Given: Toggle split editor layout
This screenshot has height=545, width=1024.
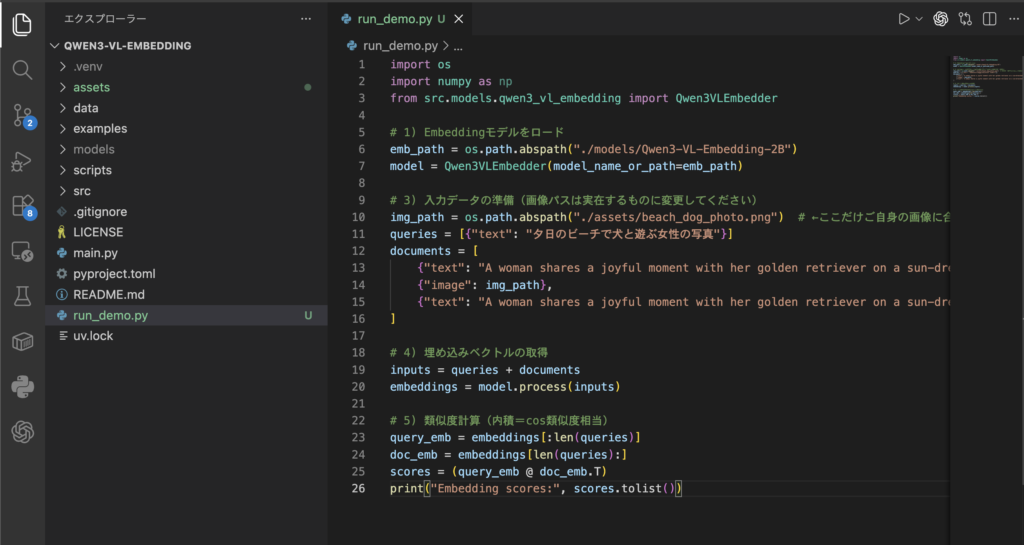Looking at the screenshot, I should coord(989,19).
